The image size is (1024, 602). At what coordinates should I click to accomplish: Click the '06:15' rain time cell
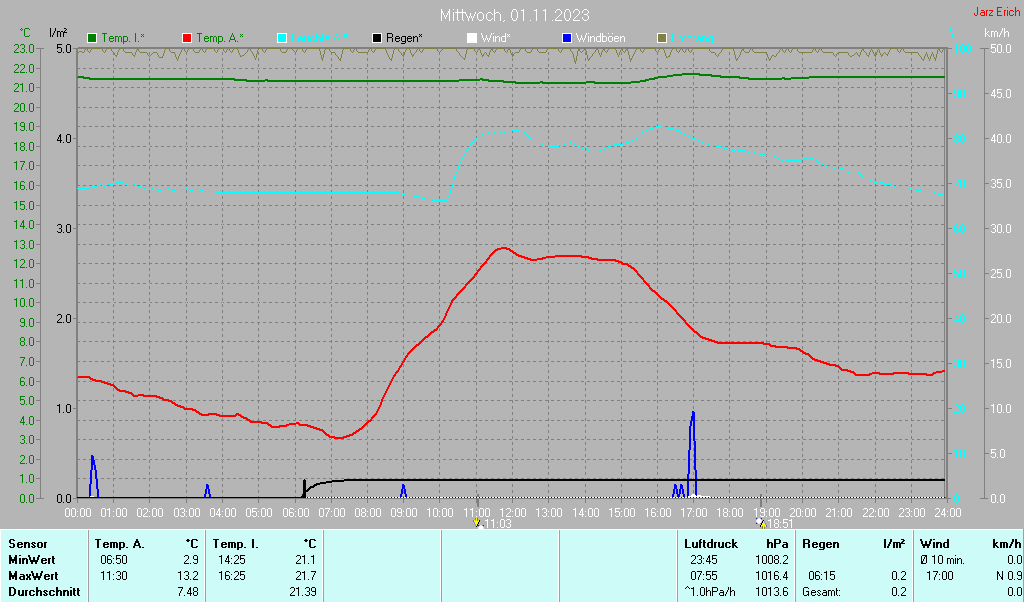822,577
